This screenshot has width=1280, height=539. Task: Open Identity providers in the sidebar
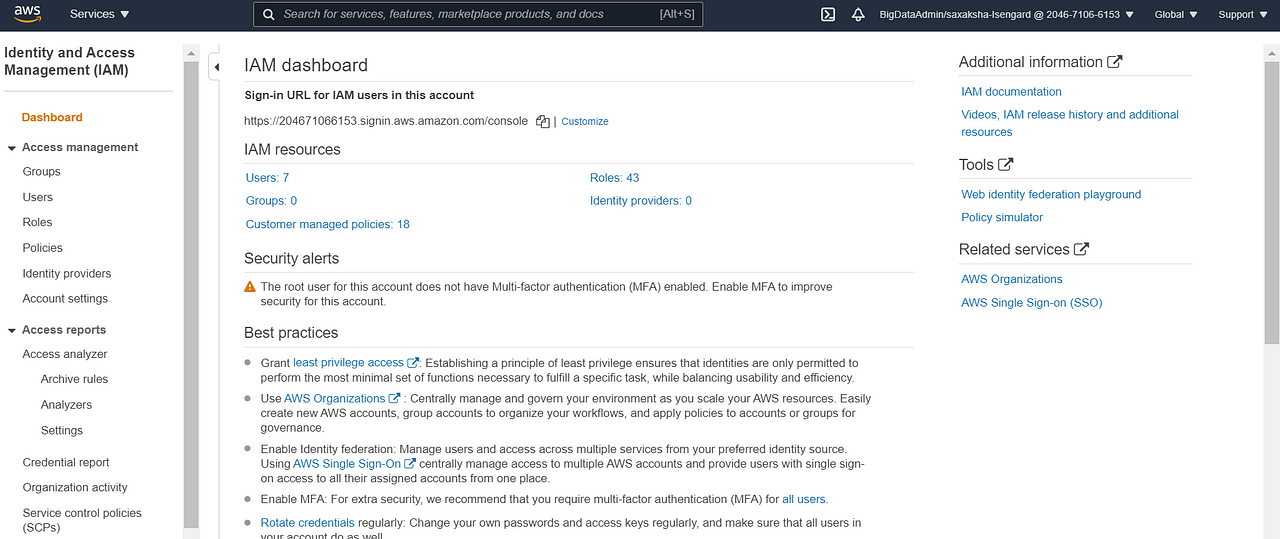(x=67, y=273)
